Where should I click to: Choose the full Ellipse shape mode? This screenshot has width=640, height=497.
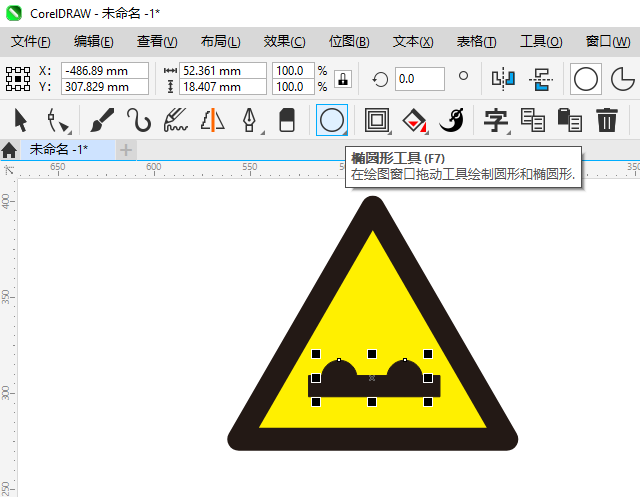coord(586,79)
